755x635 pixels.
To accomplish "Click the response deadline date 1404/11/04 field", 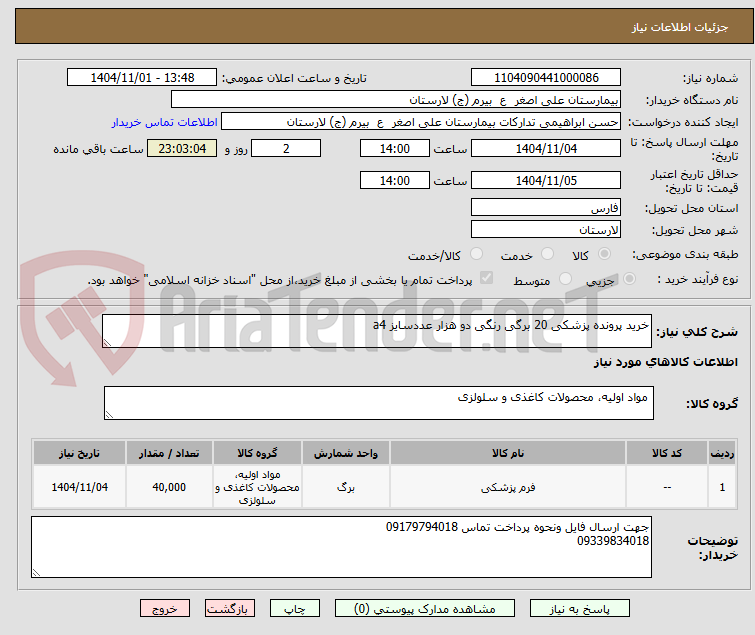I will point(546,148).
